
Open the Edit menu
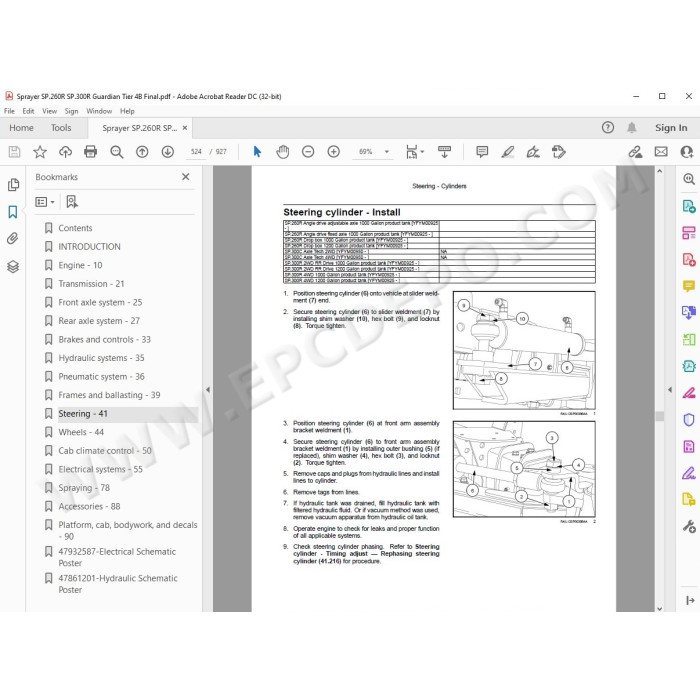(x=28, y=111)
